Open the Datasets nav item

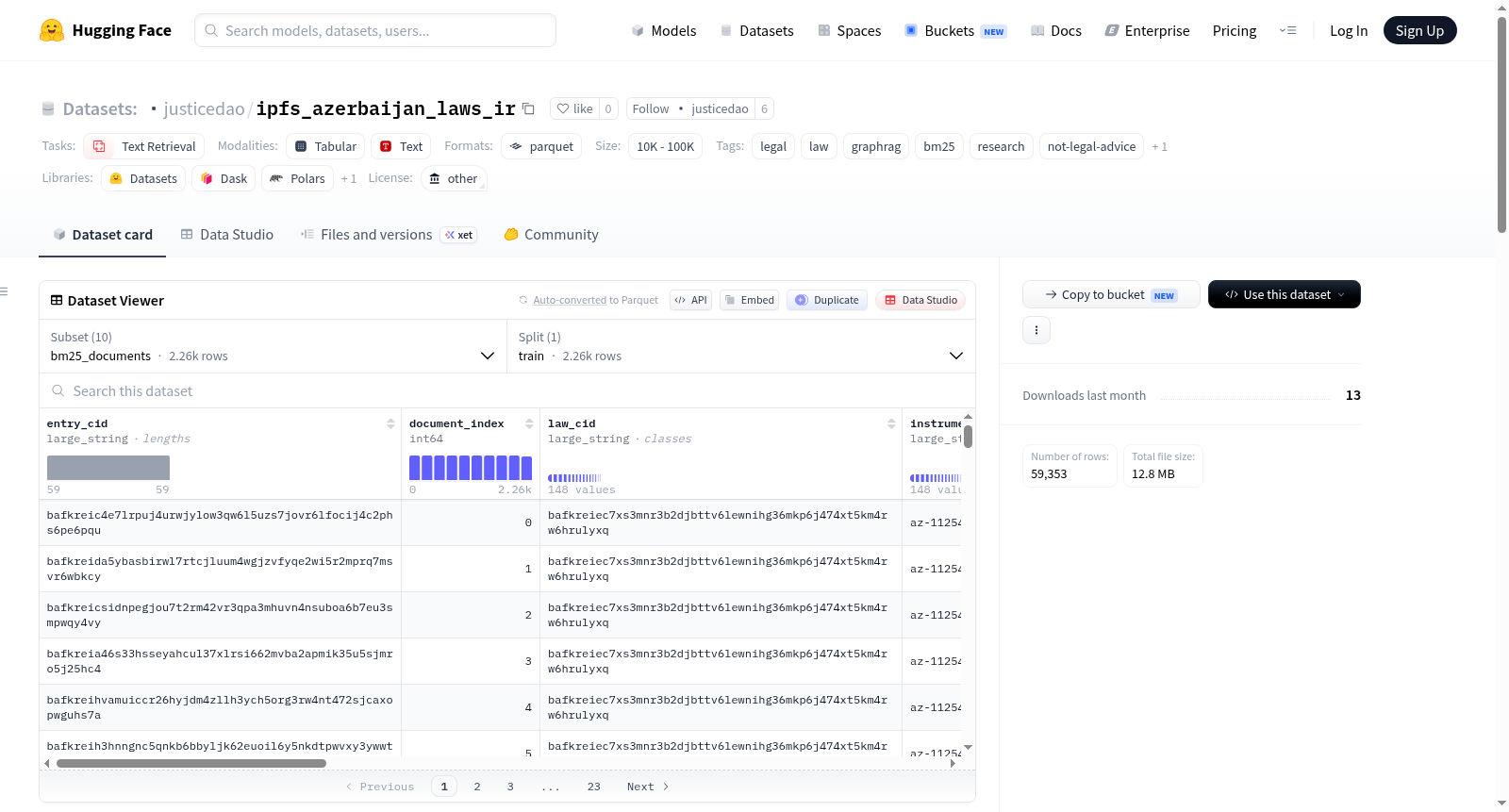pos(757,30)
